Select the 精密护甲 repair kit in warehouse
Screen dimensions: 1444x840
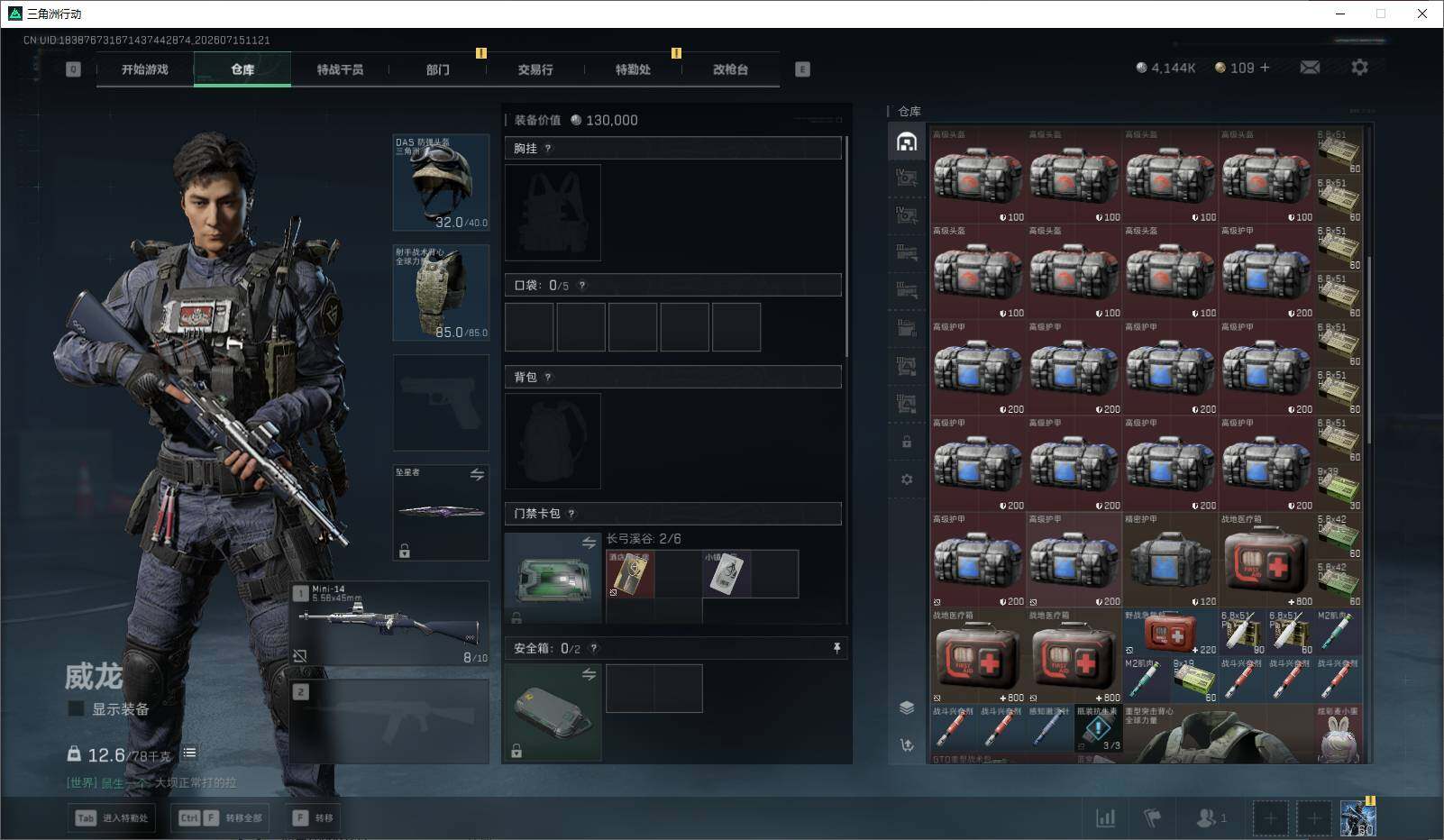1170,560
